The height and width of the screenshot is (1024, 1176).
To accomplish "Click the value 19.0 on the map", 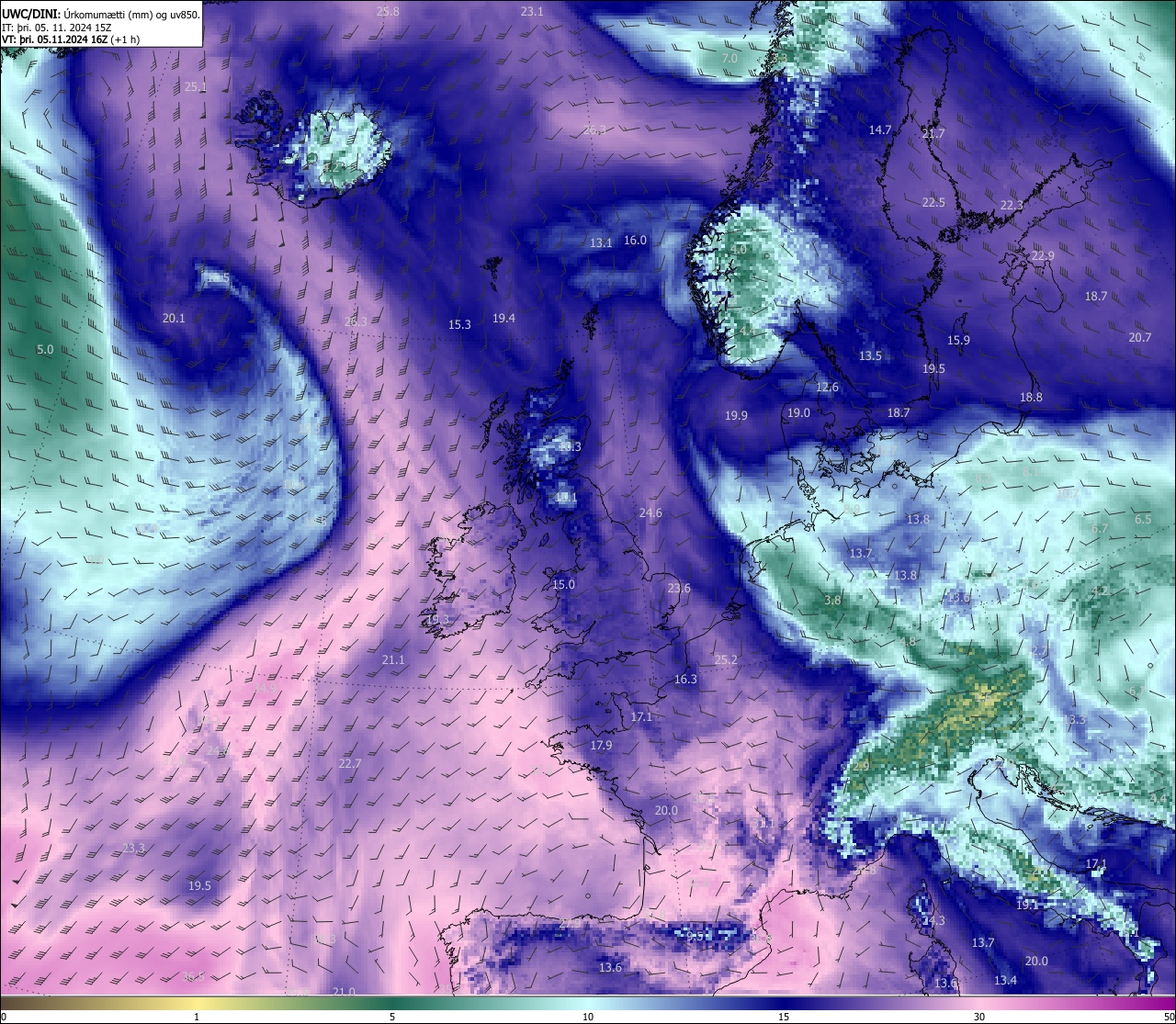I will coord(798,413).
